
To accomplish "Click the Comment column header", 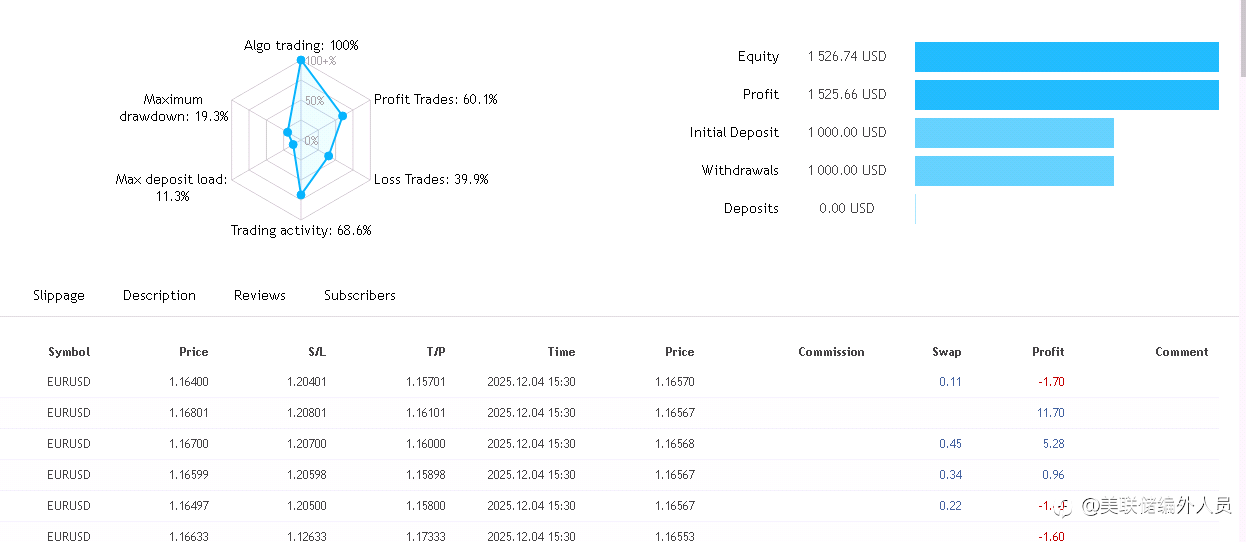I will pyautogui.click(x=1181, y=352).
